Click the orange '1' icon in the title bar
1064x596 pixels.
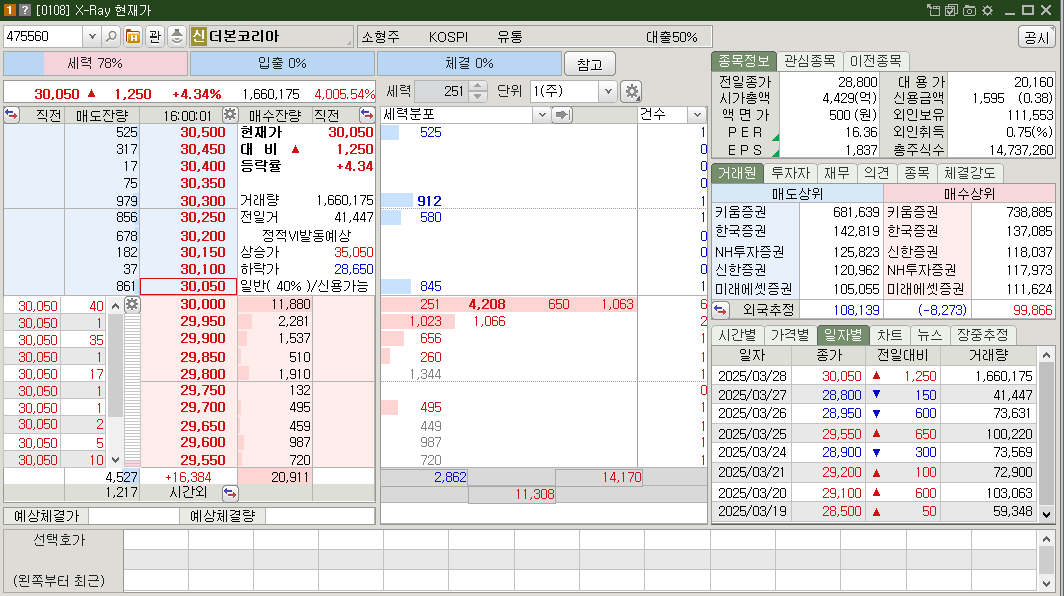click(x=10, y=10)
